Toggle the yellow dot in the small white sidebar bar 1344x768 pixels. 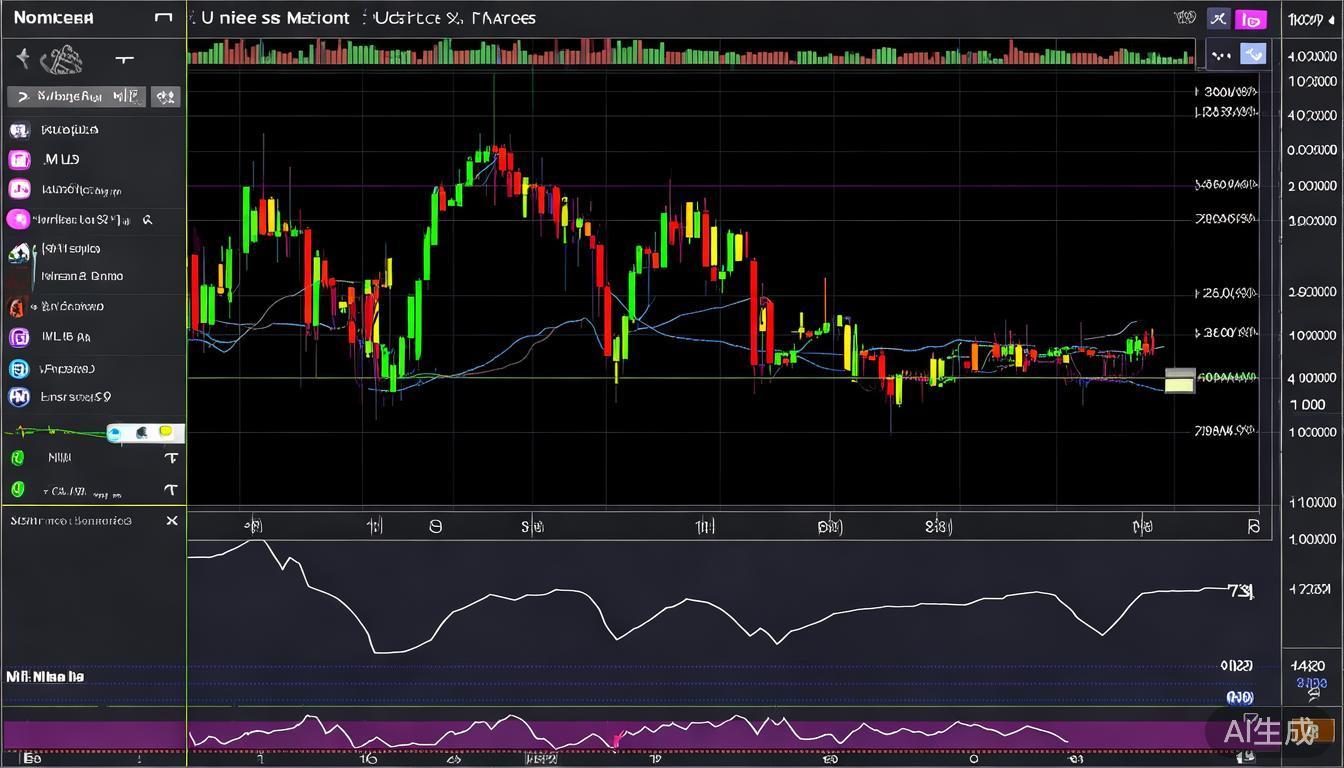(x=166, y=433)
